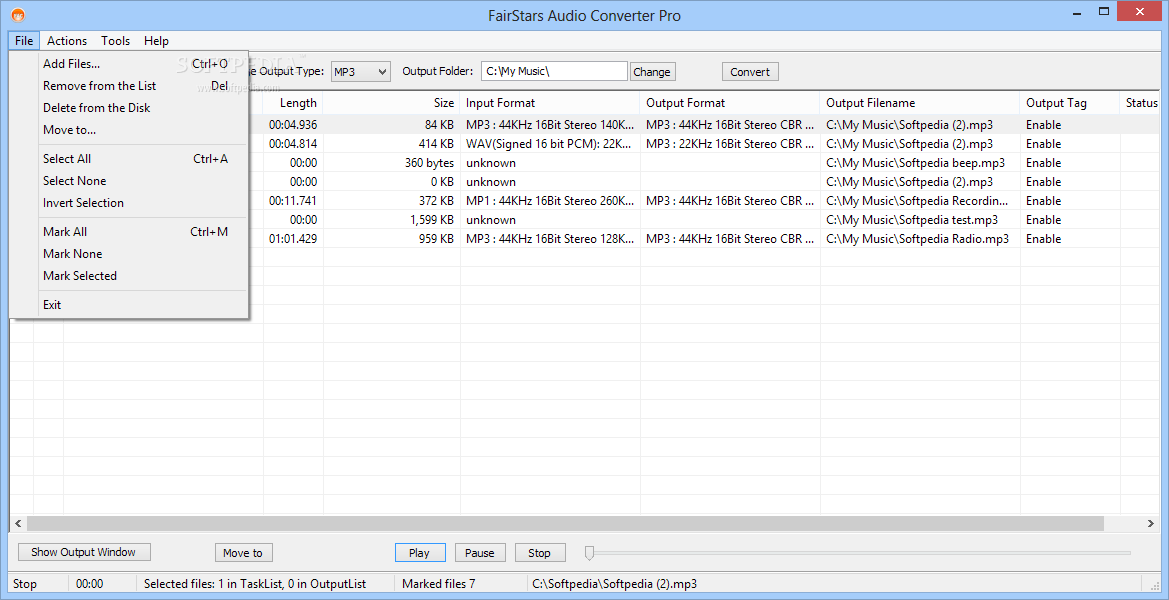Click the Play button
The image size is (1169, 600).
pyautogui.click(x=420, y=553)
